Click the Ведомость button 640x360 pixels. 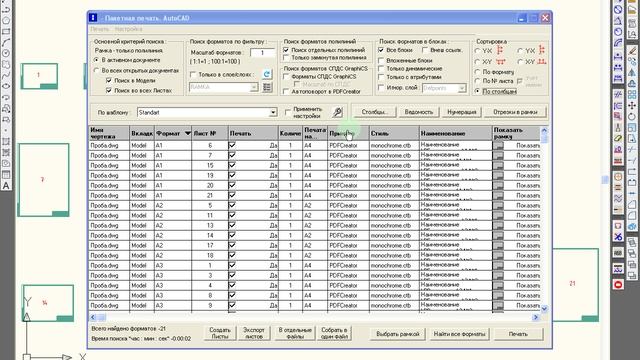[418, 112]
